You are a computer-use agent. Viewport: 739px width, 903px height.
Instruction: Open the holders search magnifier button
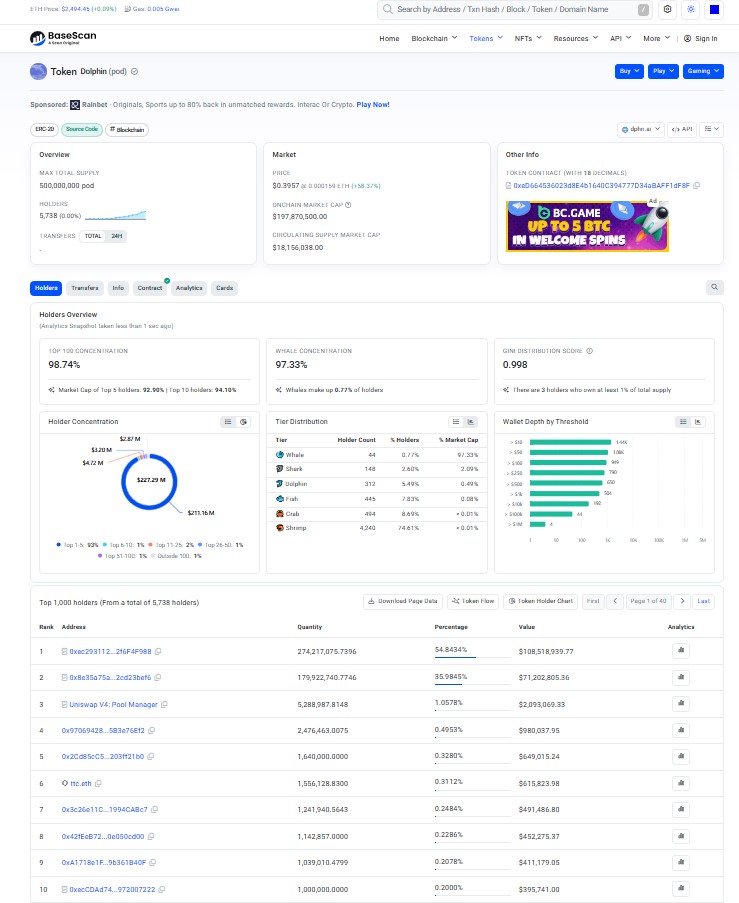click(x=714, y=287)
